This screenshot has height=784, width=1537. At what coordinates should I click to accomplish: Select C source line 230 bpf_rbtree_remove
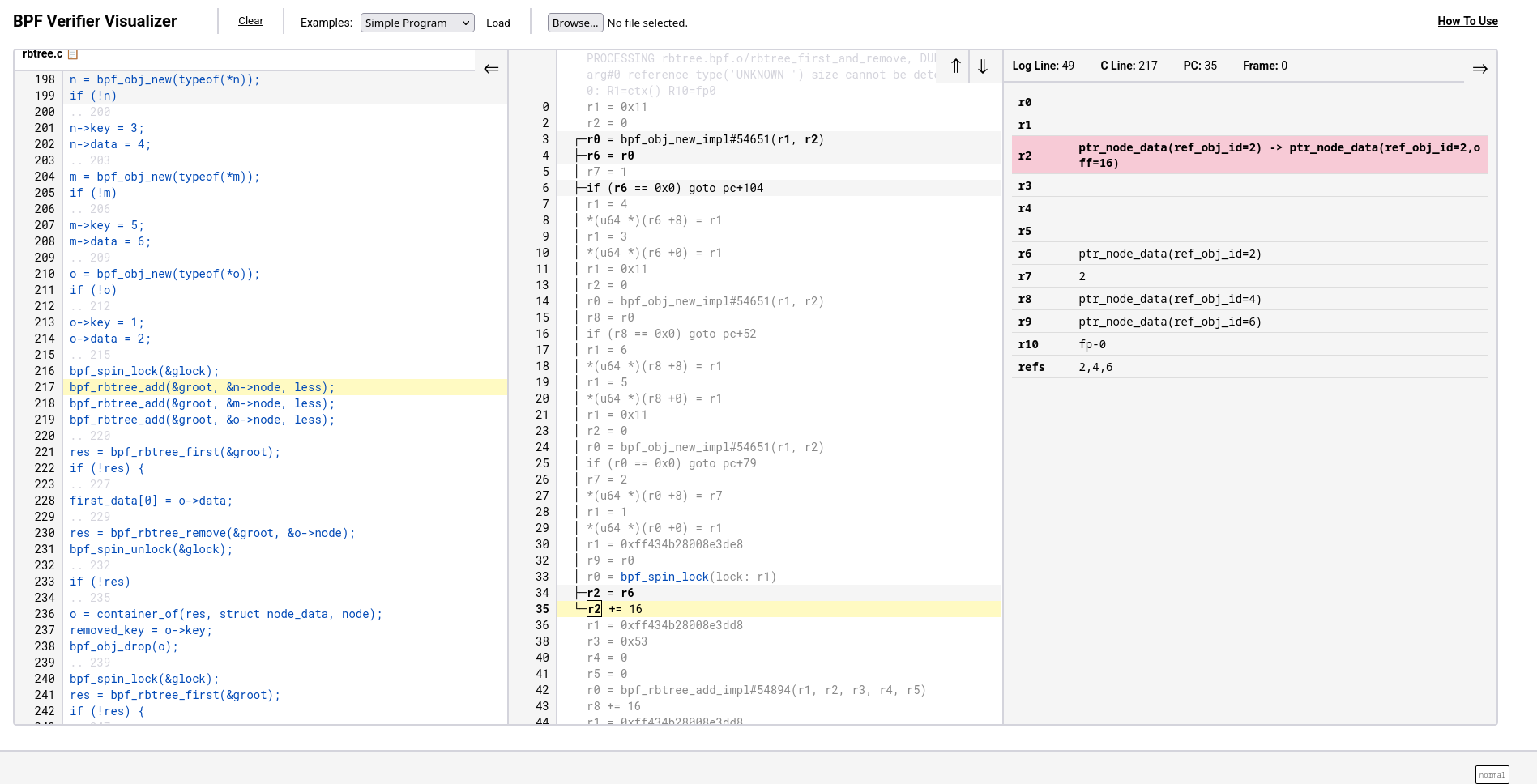[x=212, y=533]
